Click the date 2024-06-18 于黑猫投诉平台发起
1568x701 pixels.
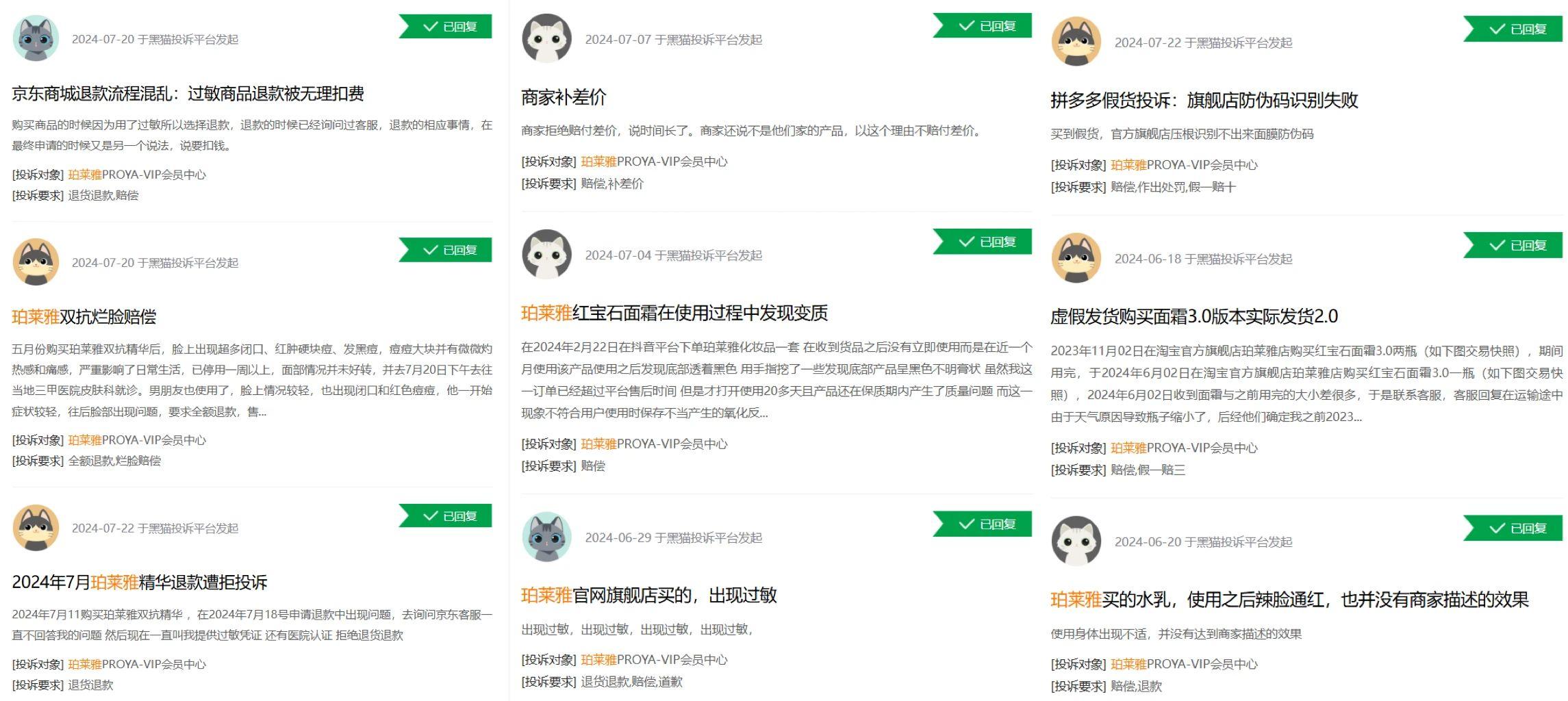point(1203,259)
